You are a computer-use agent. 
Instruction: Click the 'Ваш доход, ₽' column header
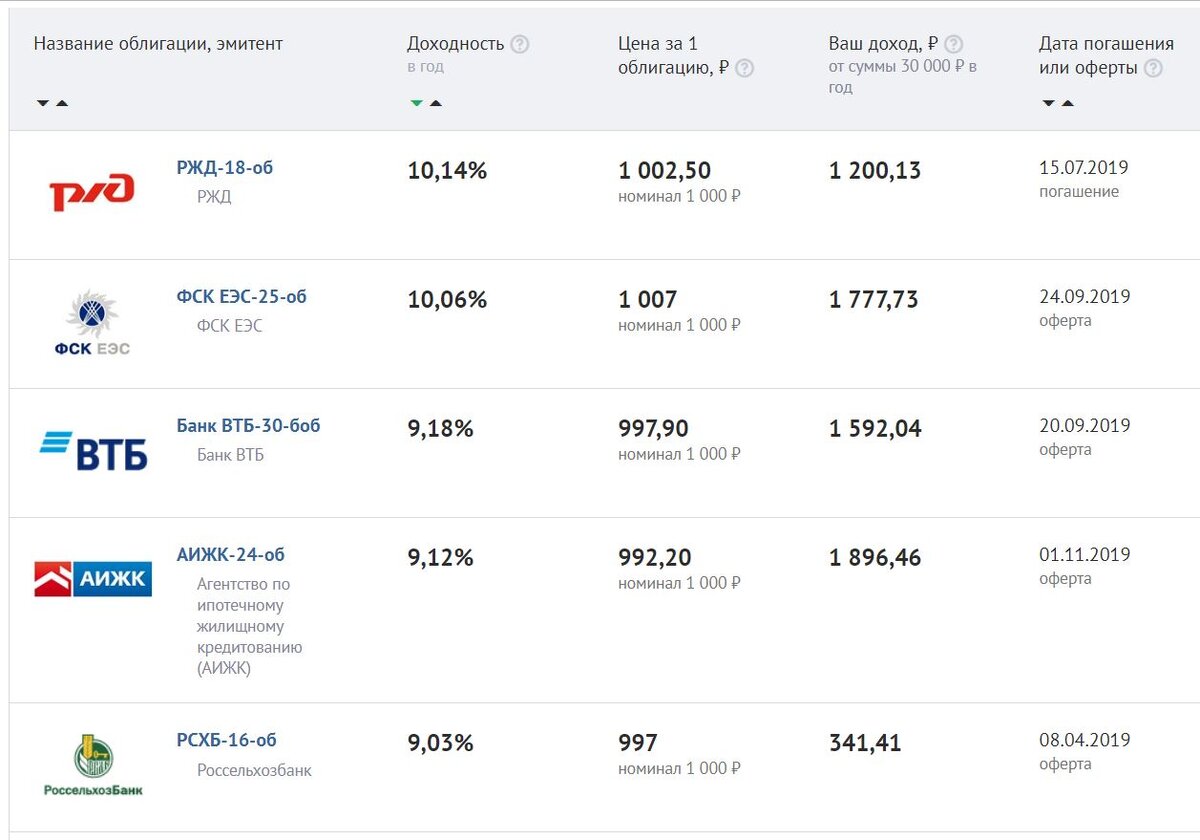(884, 44)
